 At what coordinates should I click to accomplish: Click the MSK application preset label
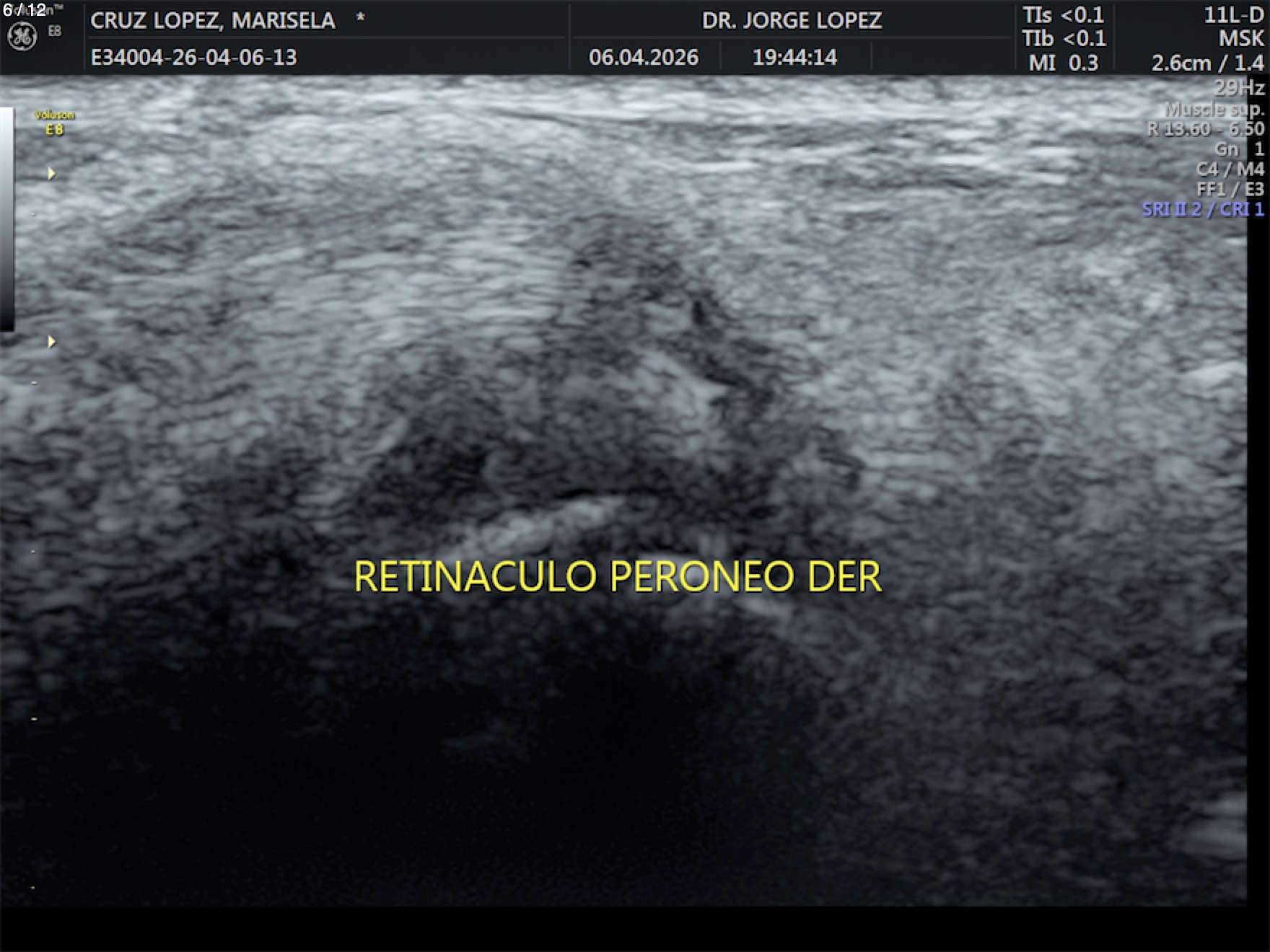click(1241, 39)
